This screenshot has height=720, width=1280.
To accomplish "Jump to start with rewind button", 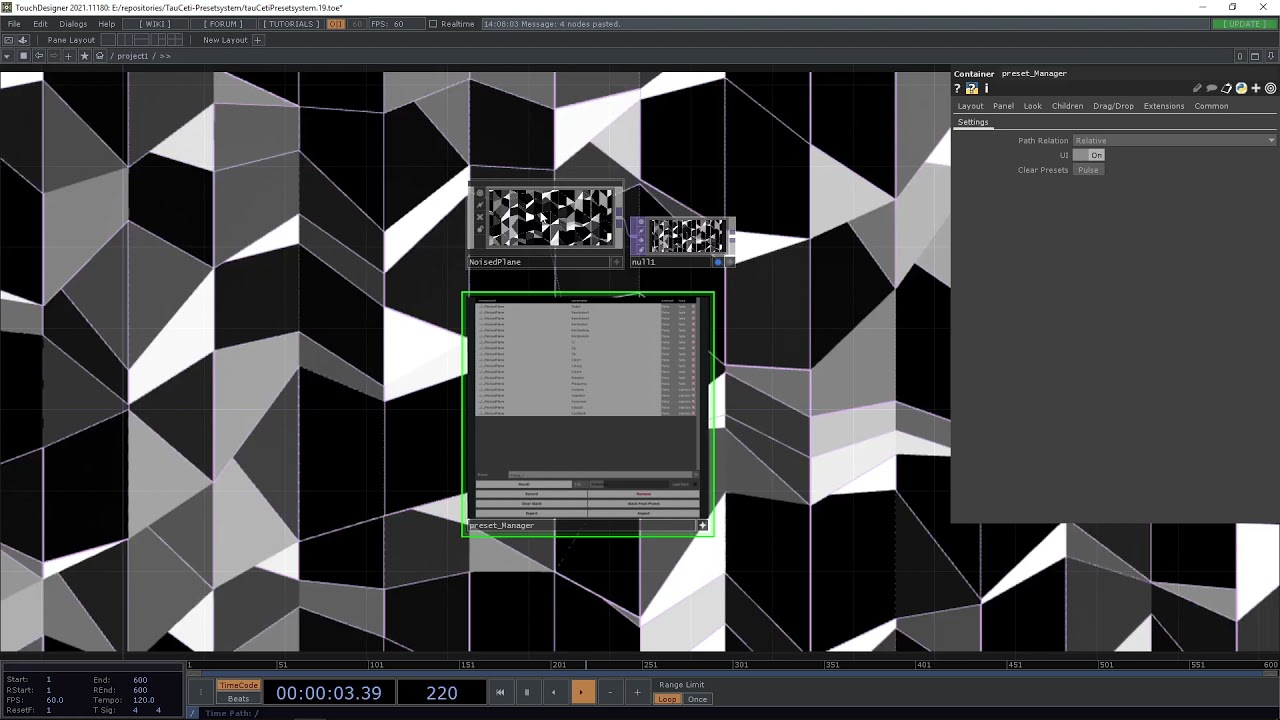I will [500, 692].
